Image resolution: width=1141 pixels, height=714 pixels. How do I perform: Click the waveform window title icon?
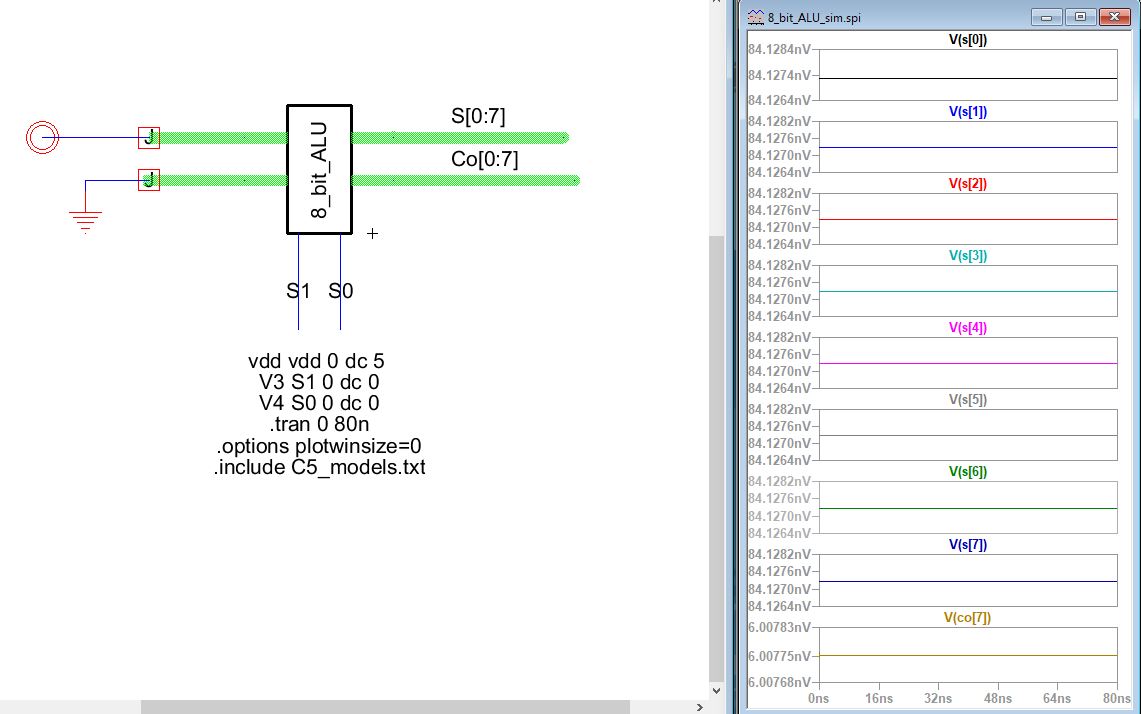(754, 17)
